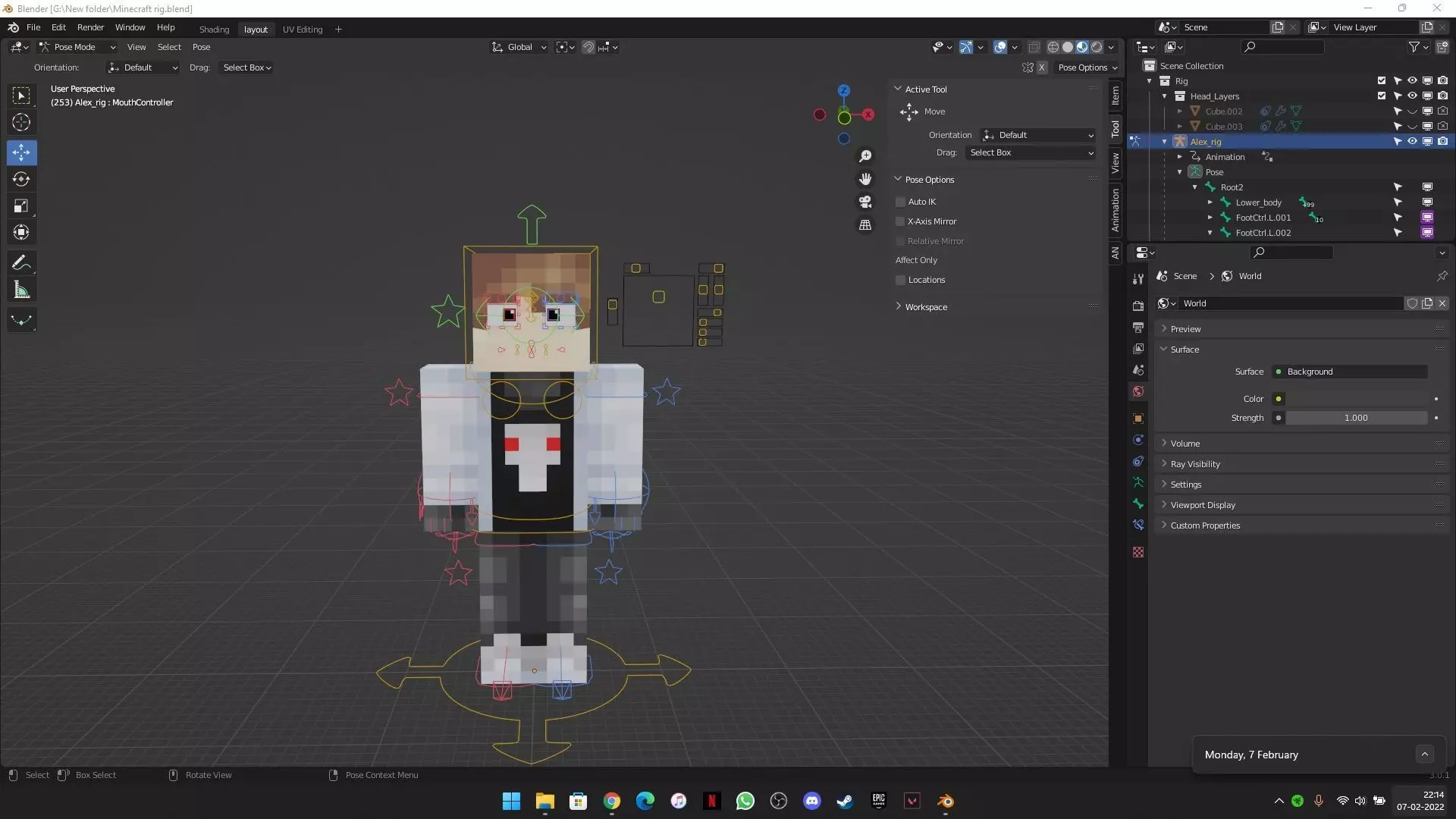The width and height of the screenshot is (1456, 819).
Task: Select the Rotate tool
Action: 21,179
